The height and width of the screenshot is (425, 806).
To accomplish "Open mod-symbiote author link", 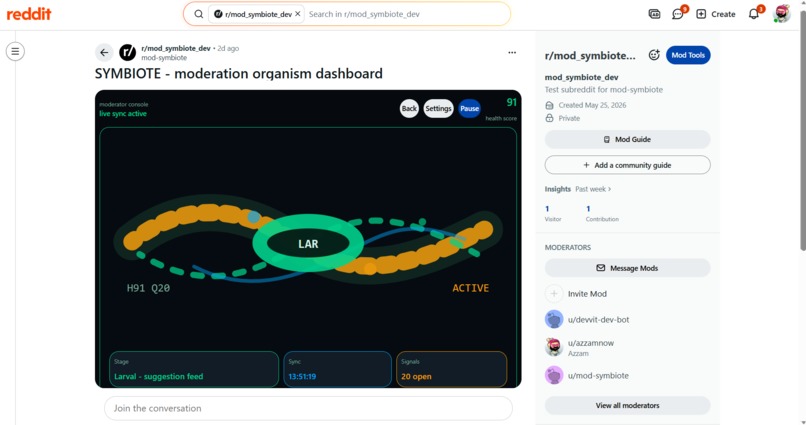I will pyautogui.click(x=164, y=58).
